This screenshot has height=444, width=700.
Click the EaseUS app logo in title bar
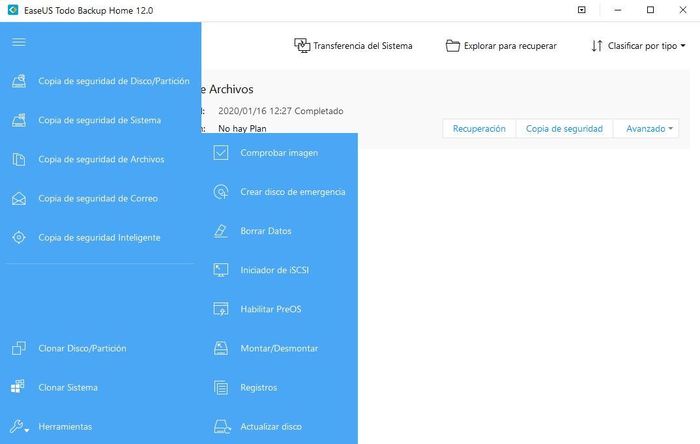click(13, 10)
